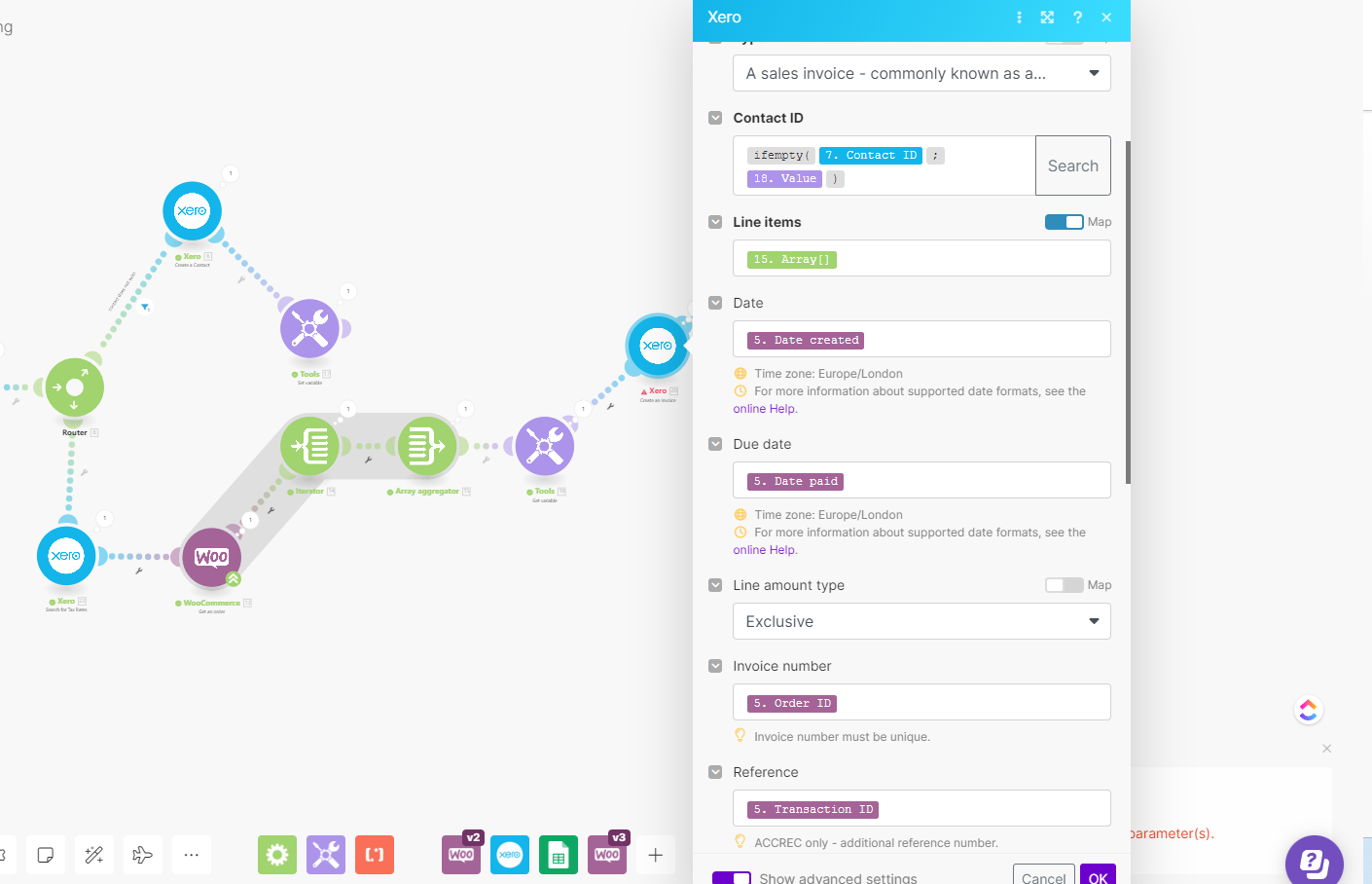The height and width of the screenshot is (884, 1372).
Task: Switch off the Map toggle for Line items
Action: pyautogui.click(x=1064, y=222)
